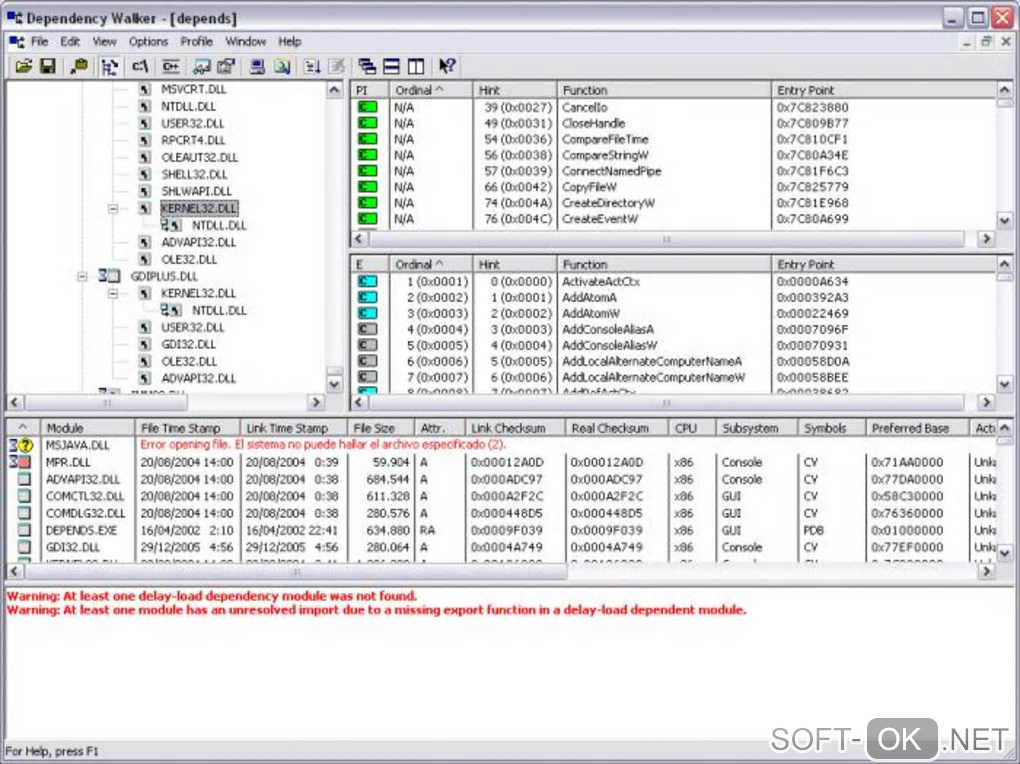Select MSVCRT.DLL in the module tree
The width and height of the screenshot is (1020, 764).
point(193,89)
